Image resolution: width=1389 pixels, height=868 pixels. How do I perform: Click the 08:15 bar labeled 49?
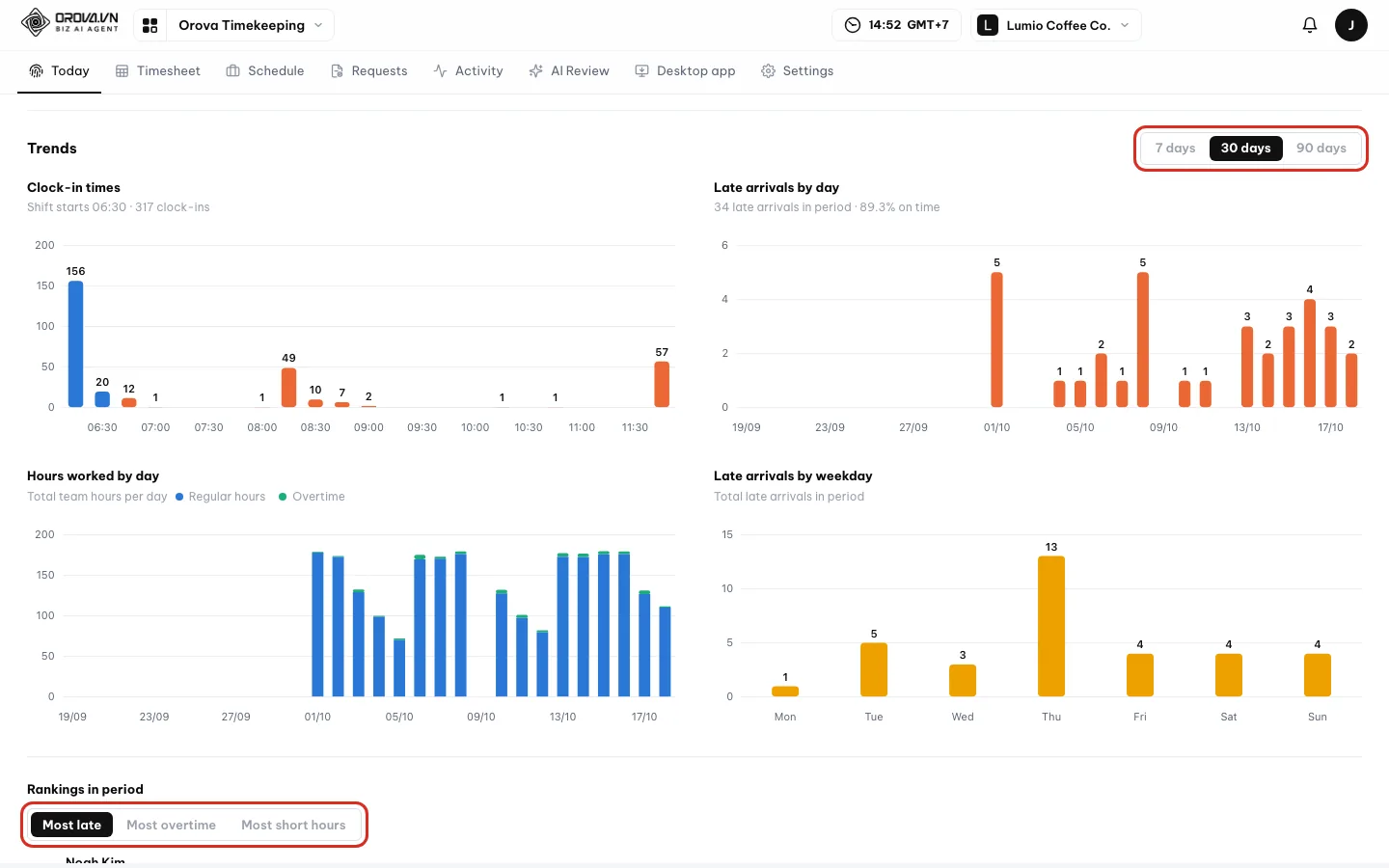coord(288,388)
